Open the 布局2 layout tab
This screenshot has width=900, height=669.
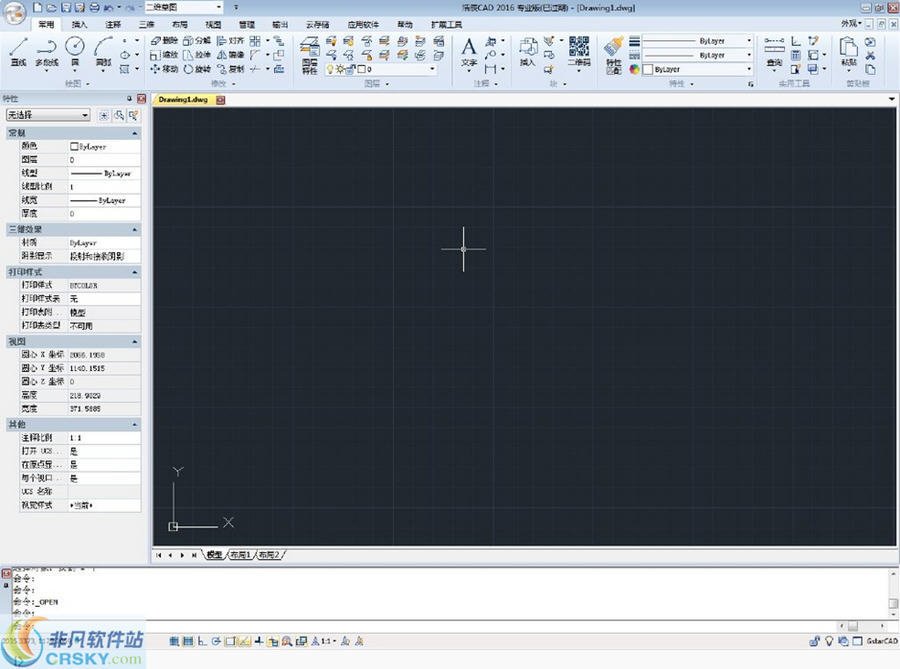tap(269, 555)
